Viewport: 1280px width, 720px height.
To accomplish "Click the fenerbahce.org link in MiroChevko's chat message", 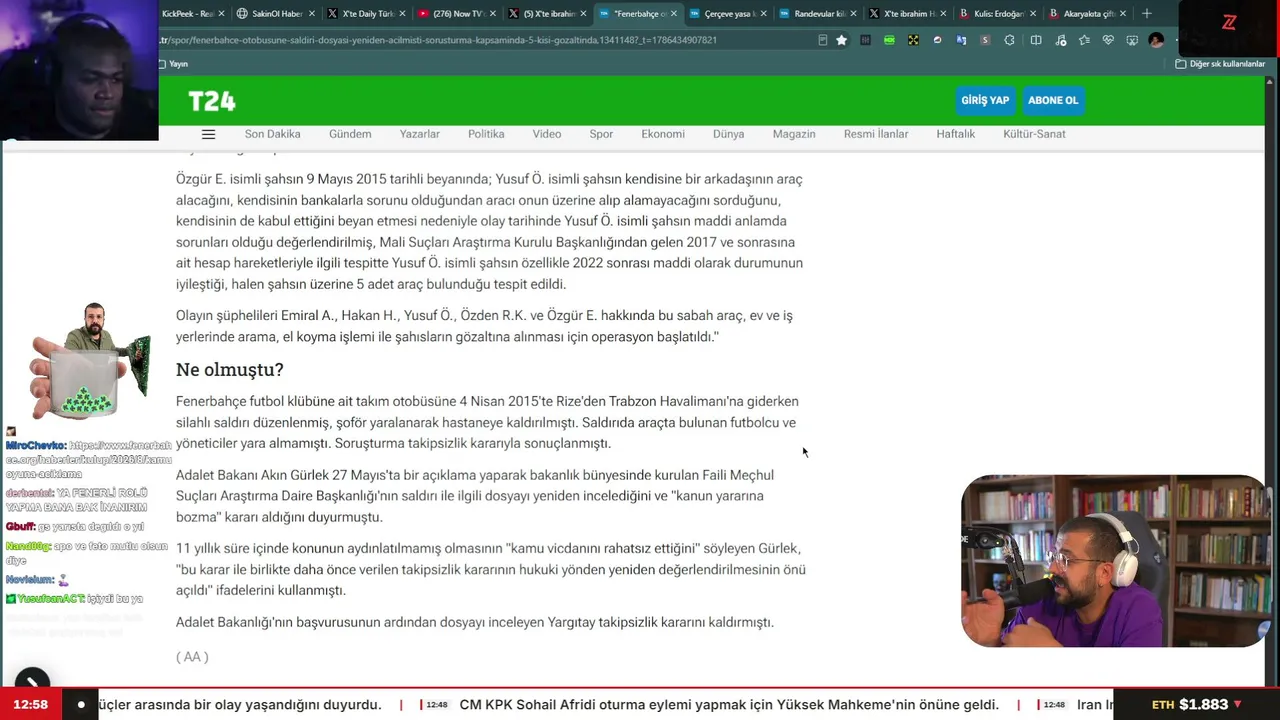I will (x=89, y=460).
